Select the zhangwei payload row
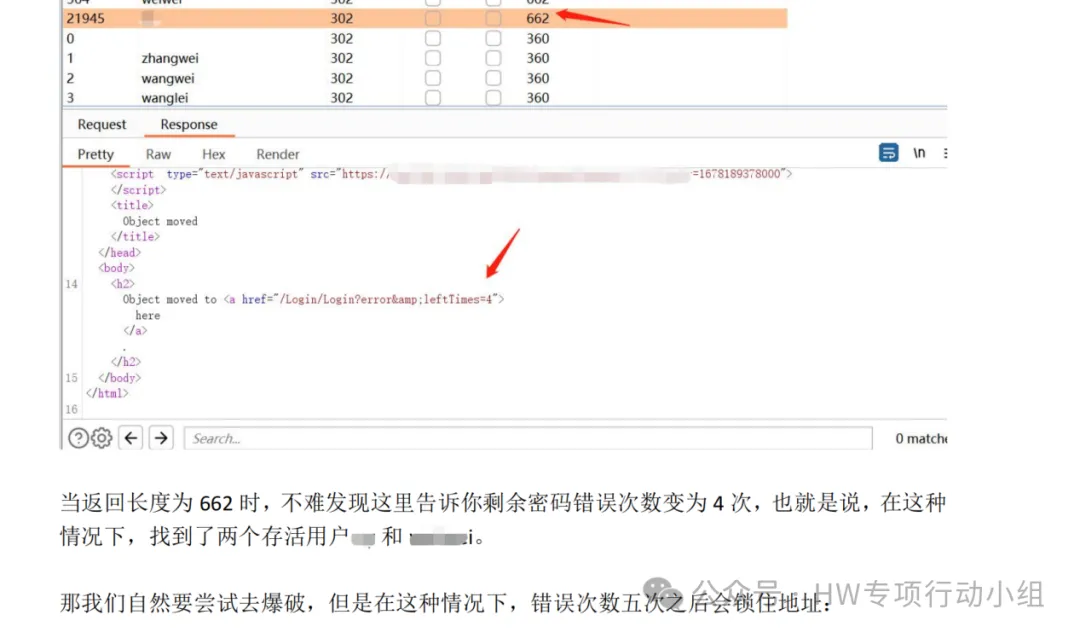 point(425,58)
